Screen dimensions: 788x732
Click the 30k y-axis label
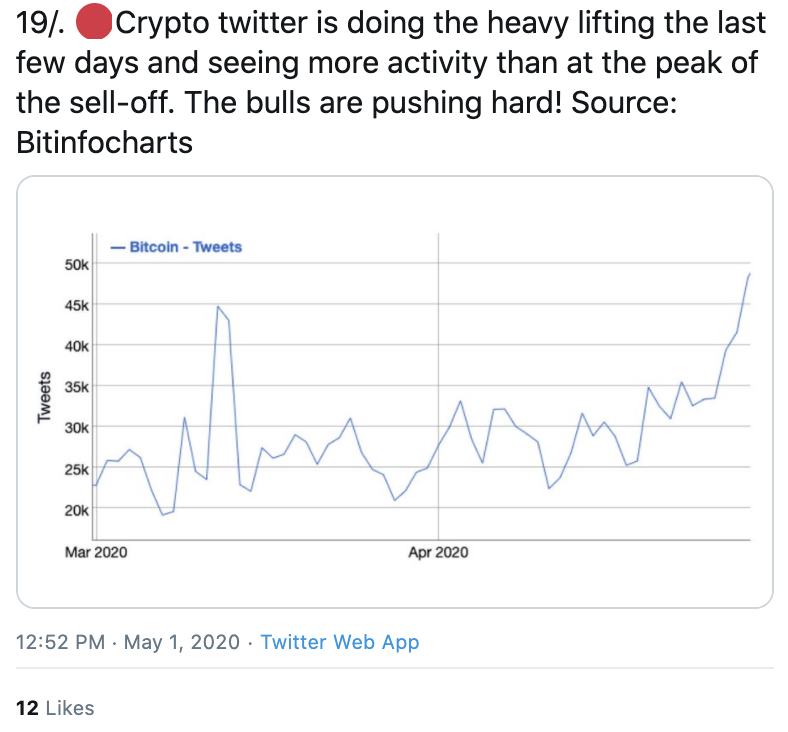pyautogui.click(x=78, y=428)
